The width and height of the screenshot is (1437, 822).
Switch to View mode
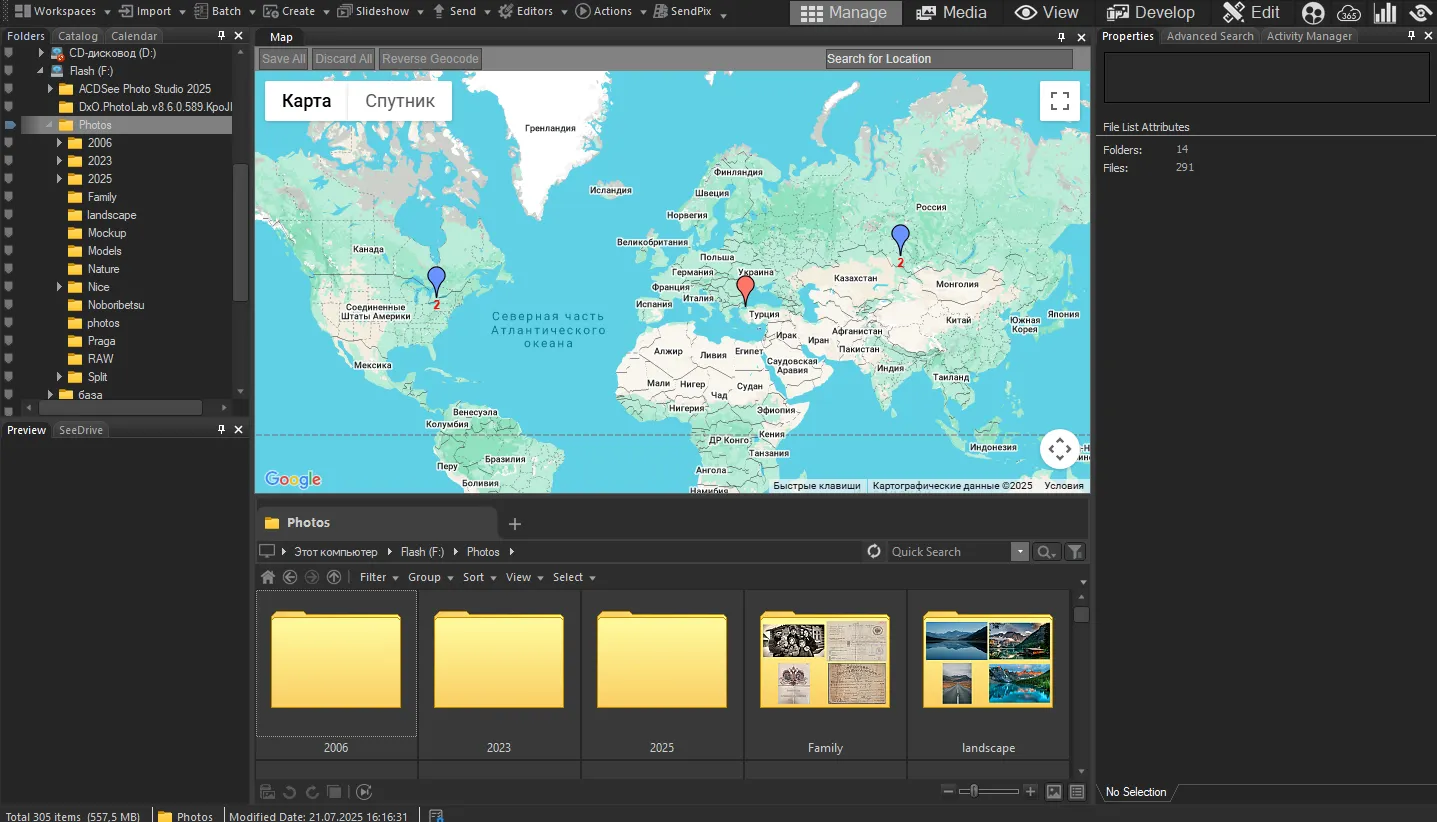coord(1047,13)
